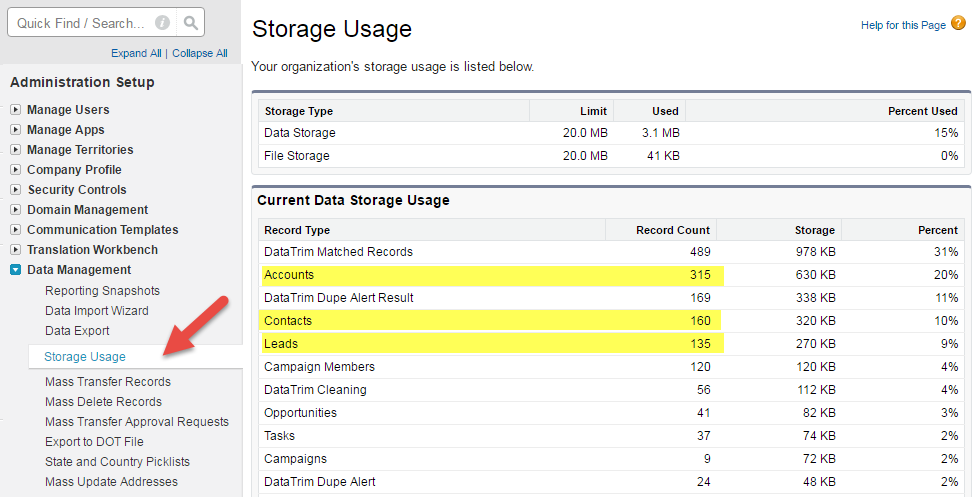Collapse the Data Management section

[16, 270]
